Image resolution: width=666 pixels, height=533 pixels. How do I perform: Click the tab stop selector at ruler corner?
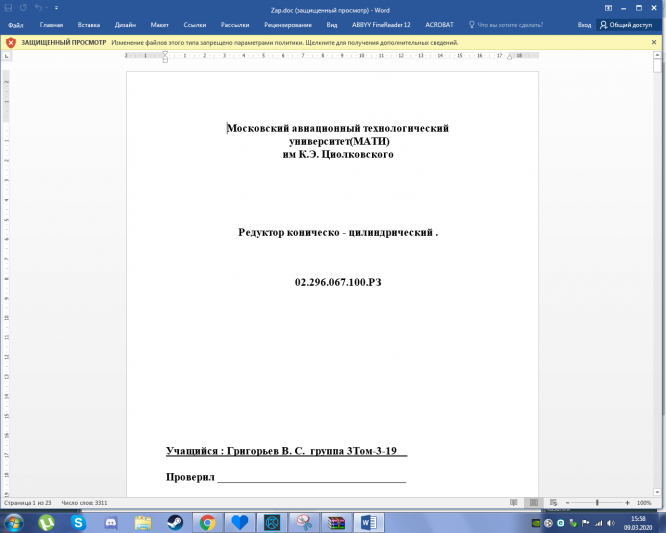click(x=7, y=56)
